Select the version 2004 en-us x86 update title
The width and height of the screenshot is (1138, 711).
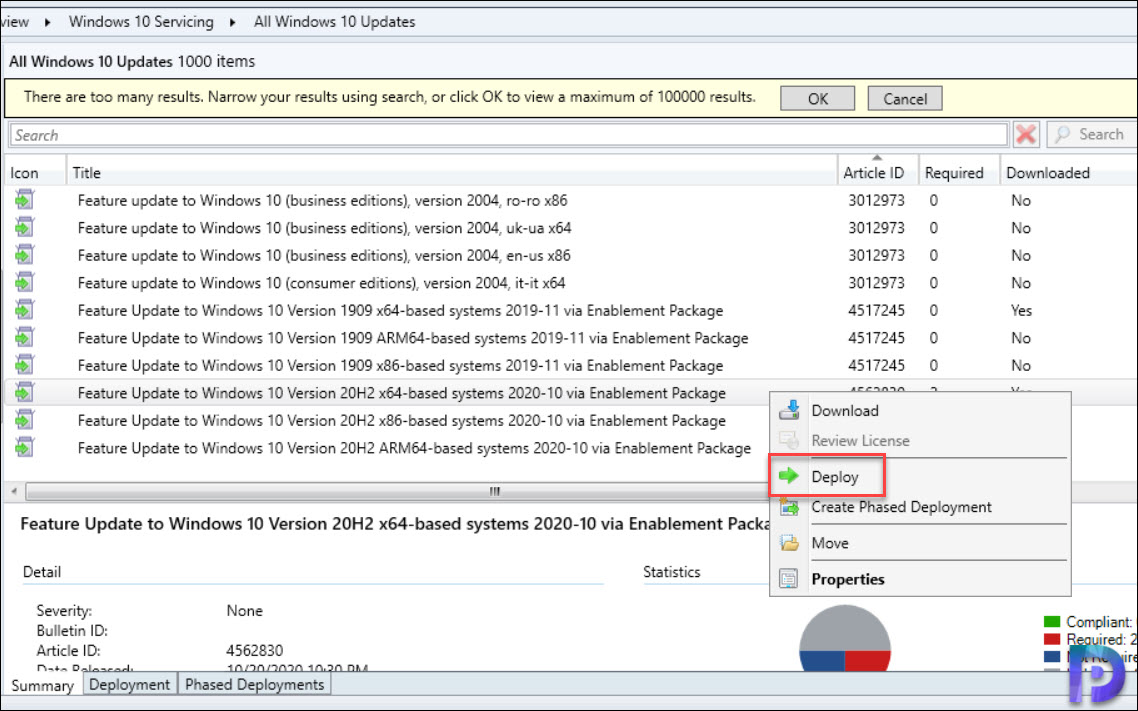[324, 255]
